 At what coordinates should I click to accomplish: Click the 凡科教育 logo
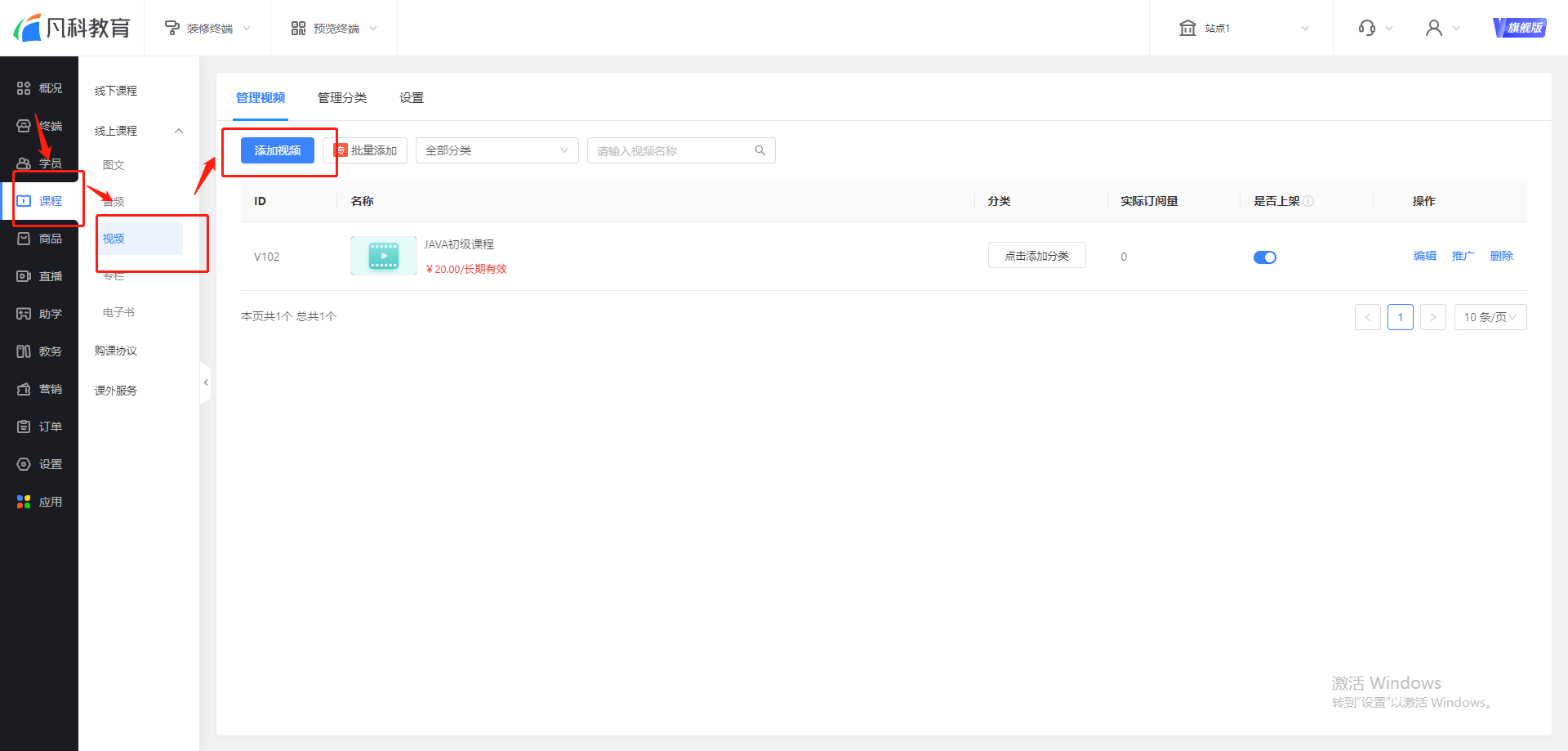click(72, 28)
